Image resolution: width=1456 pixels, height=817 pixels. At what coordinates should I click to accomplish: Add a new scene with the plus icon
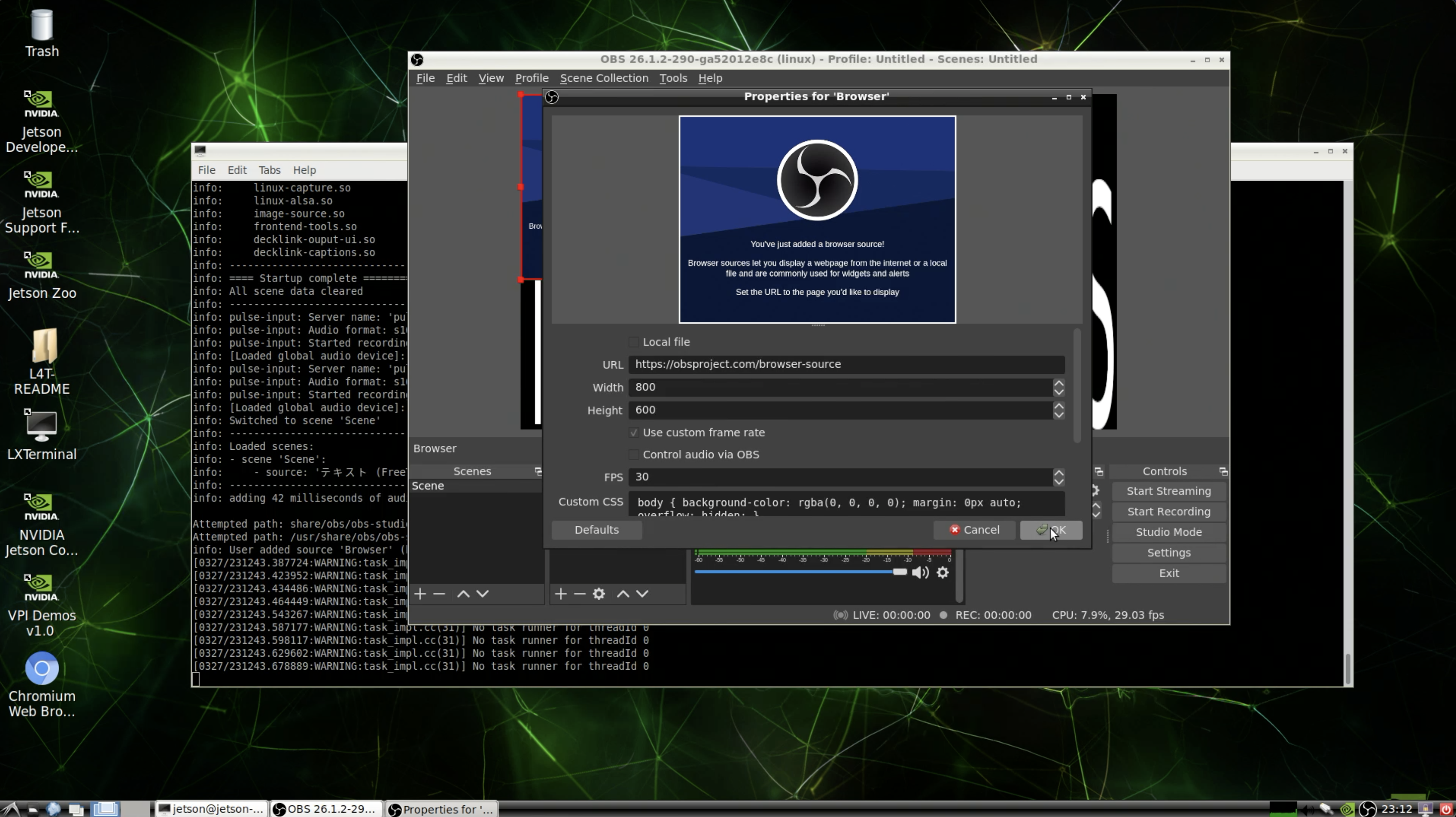(420, 594)
